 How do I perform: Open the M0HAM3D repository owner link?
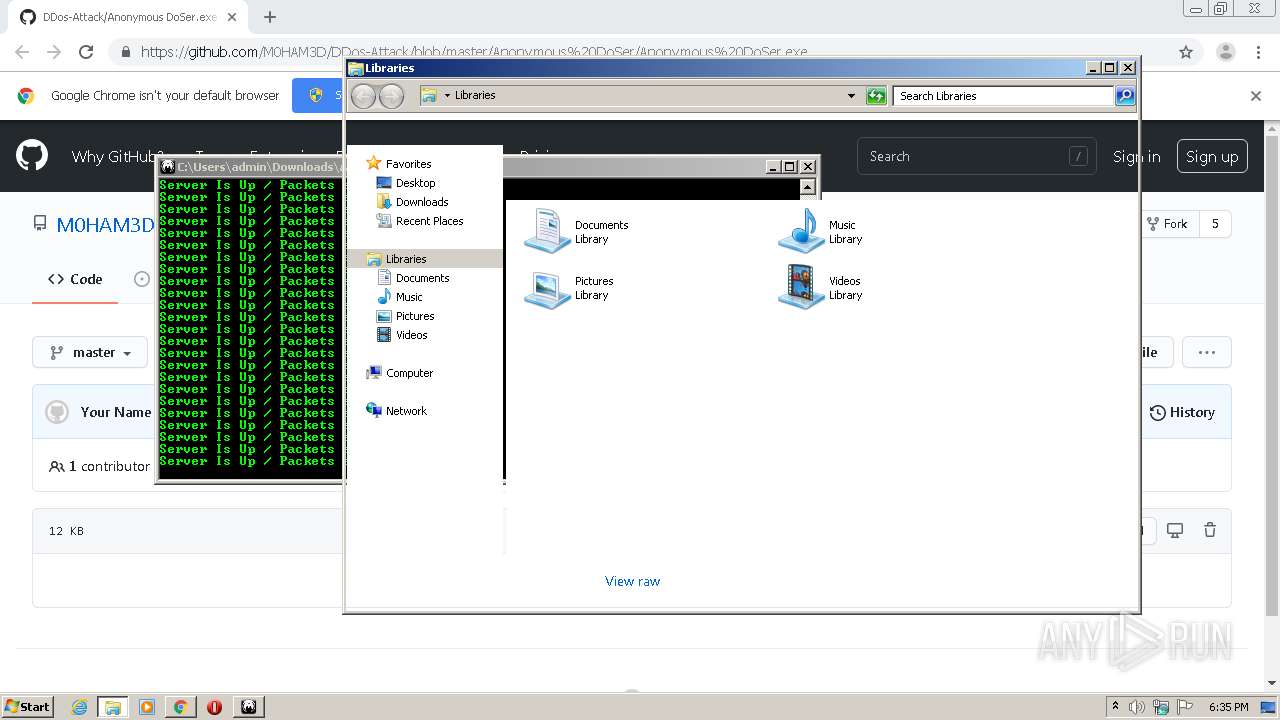click(x=104, y=224)
